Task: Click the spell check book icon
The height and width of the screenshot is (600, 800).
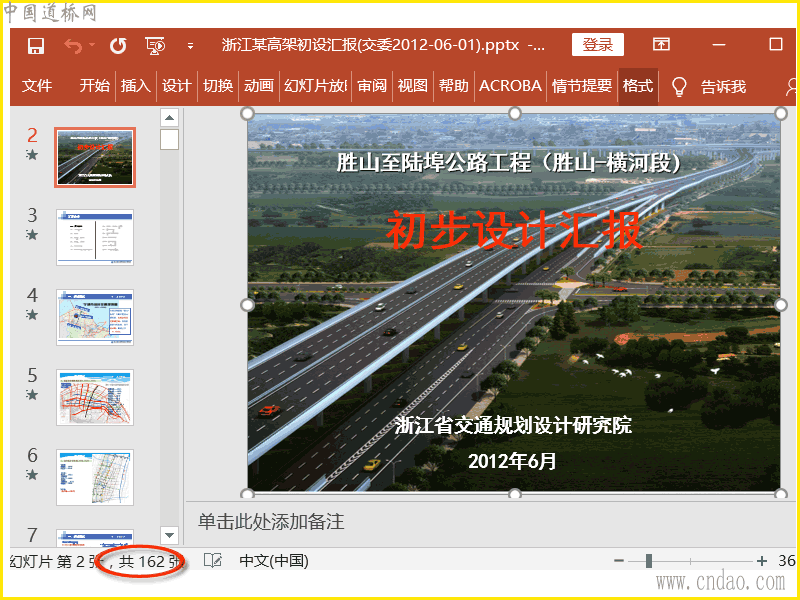Action: (213, 561)
